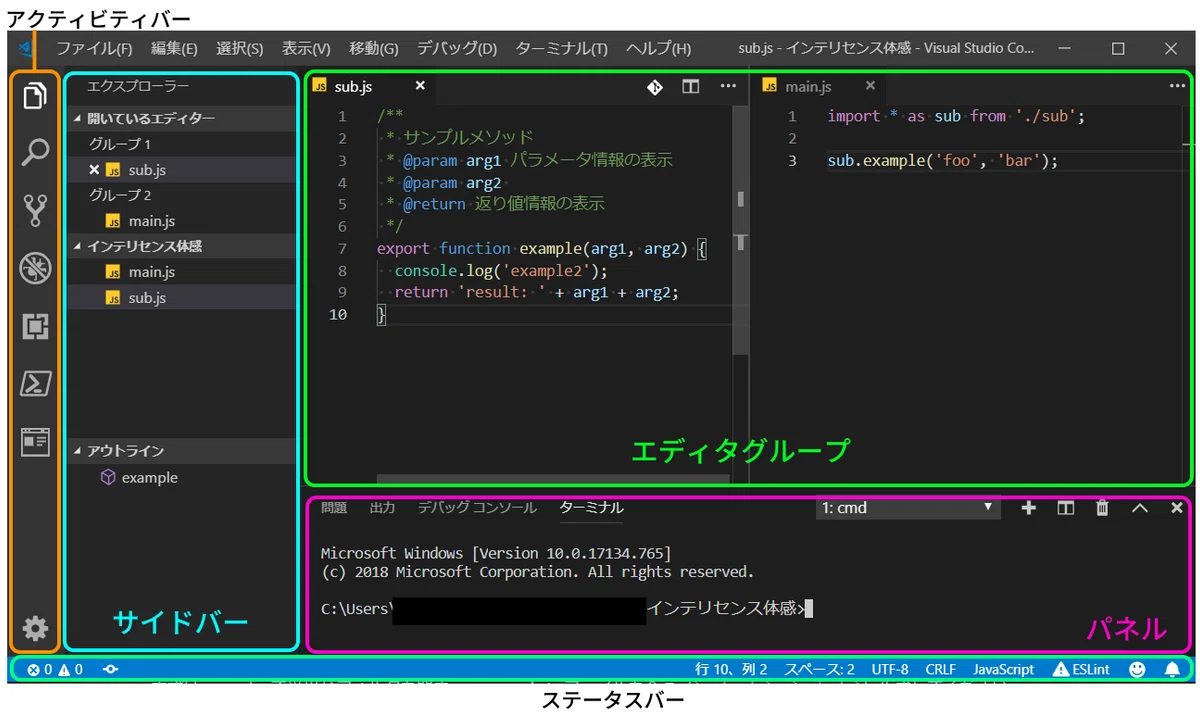Open More Actions for the sub.js group
This screenshot has height=716, width=1200.
[728, 87]
